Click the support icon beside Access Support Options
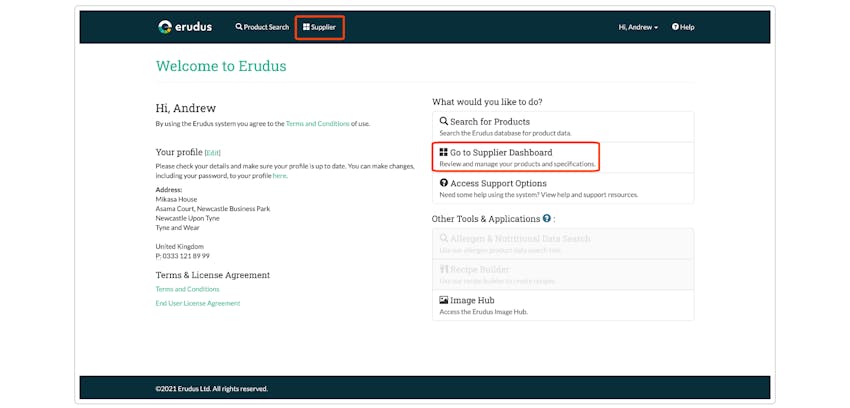 point(443,183)
